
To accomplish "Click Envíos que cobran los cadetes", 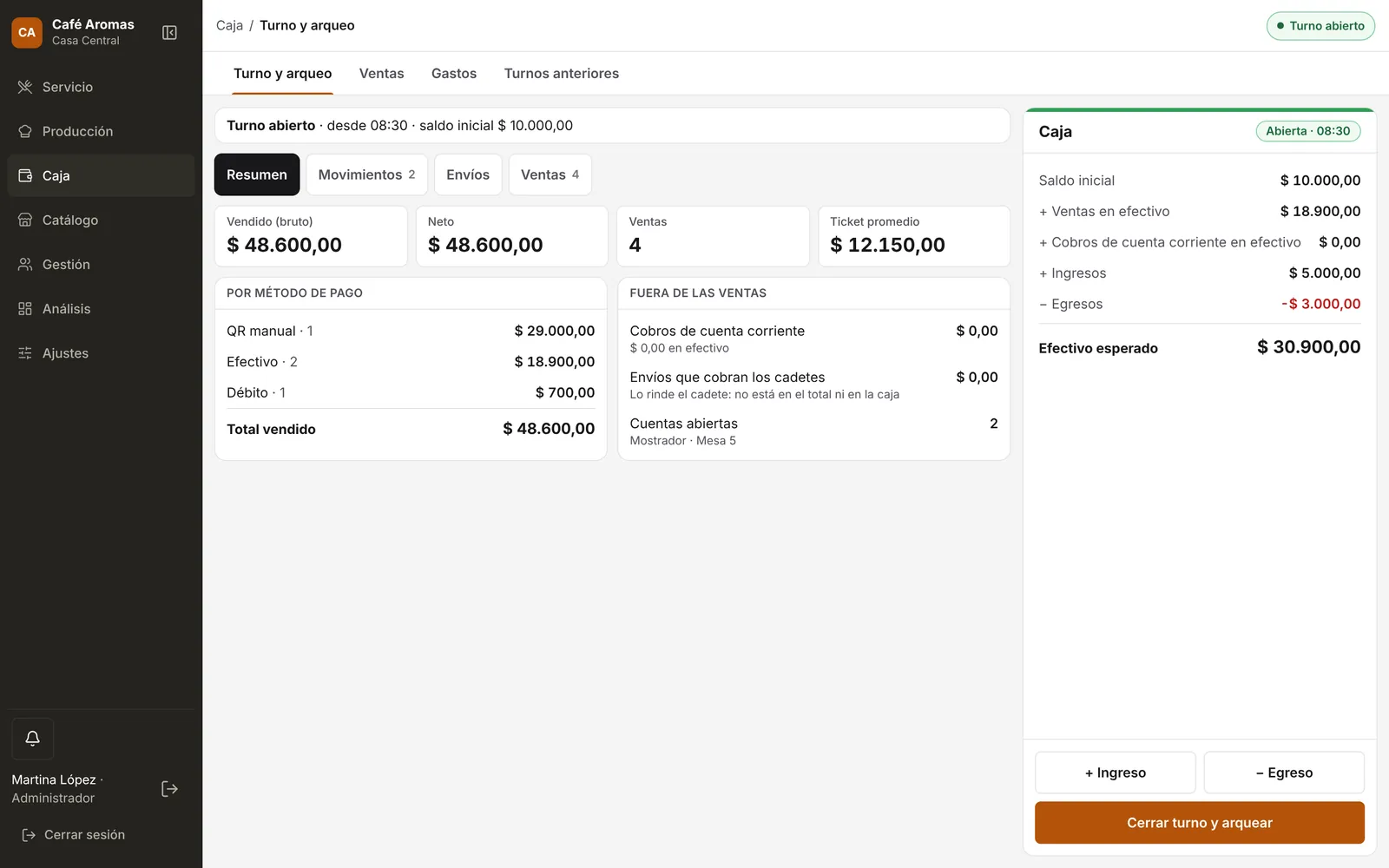I will tap(813, 385).
